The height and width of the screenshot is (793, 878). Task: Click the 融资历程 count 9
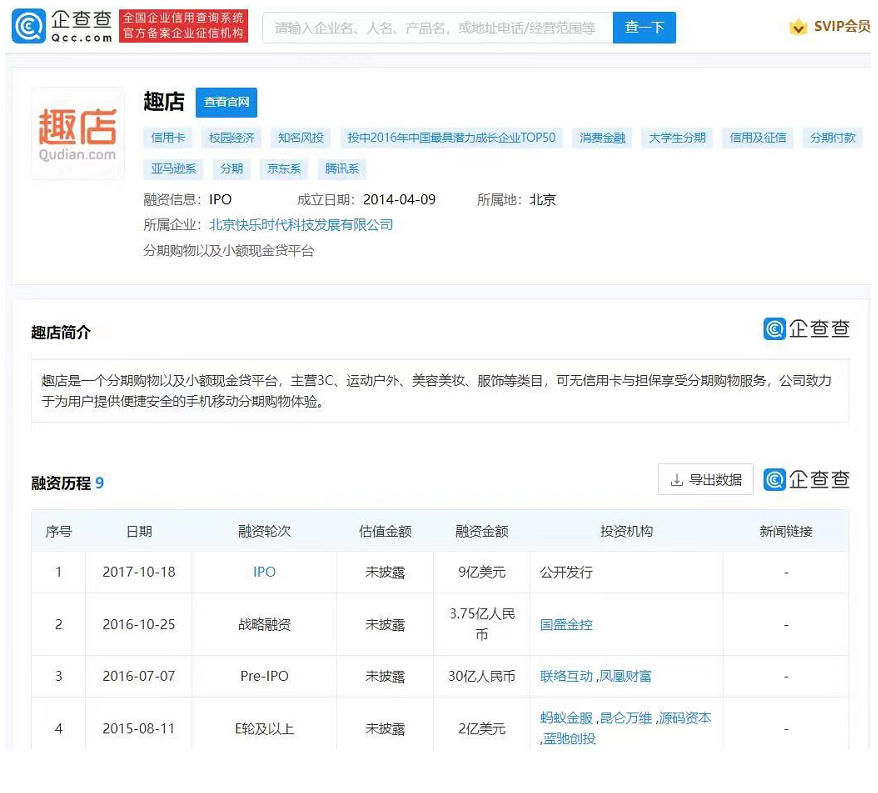[99, 483]
